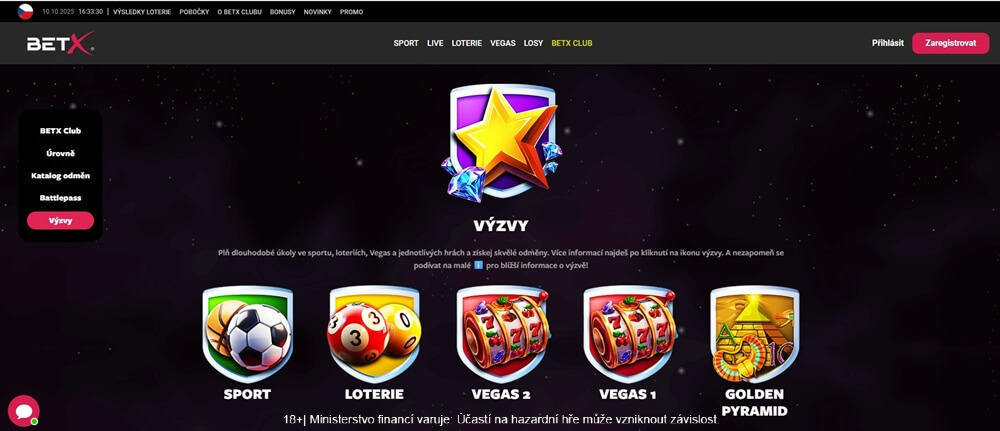Go to the BETX CLUB menu item
Screen dimensions: 1000x431
coord(571,43)
